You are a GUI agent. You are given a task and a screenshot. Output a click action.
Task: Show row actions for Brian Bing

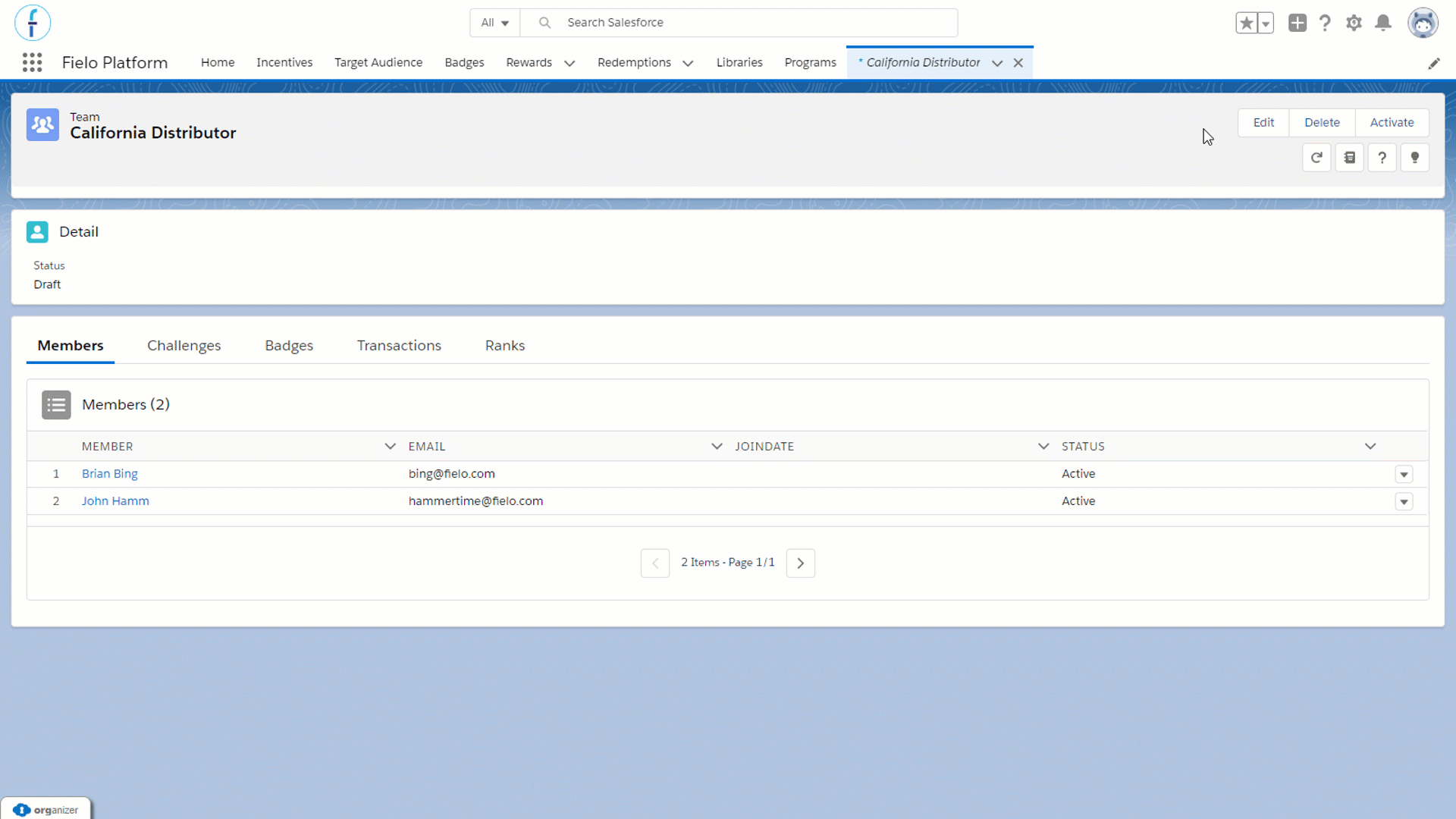pyautogui.click(x=1404, y=475)
